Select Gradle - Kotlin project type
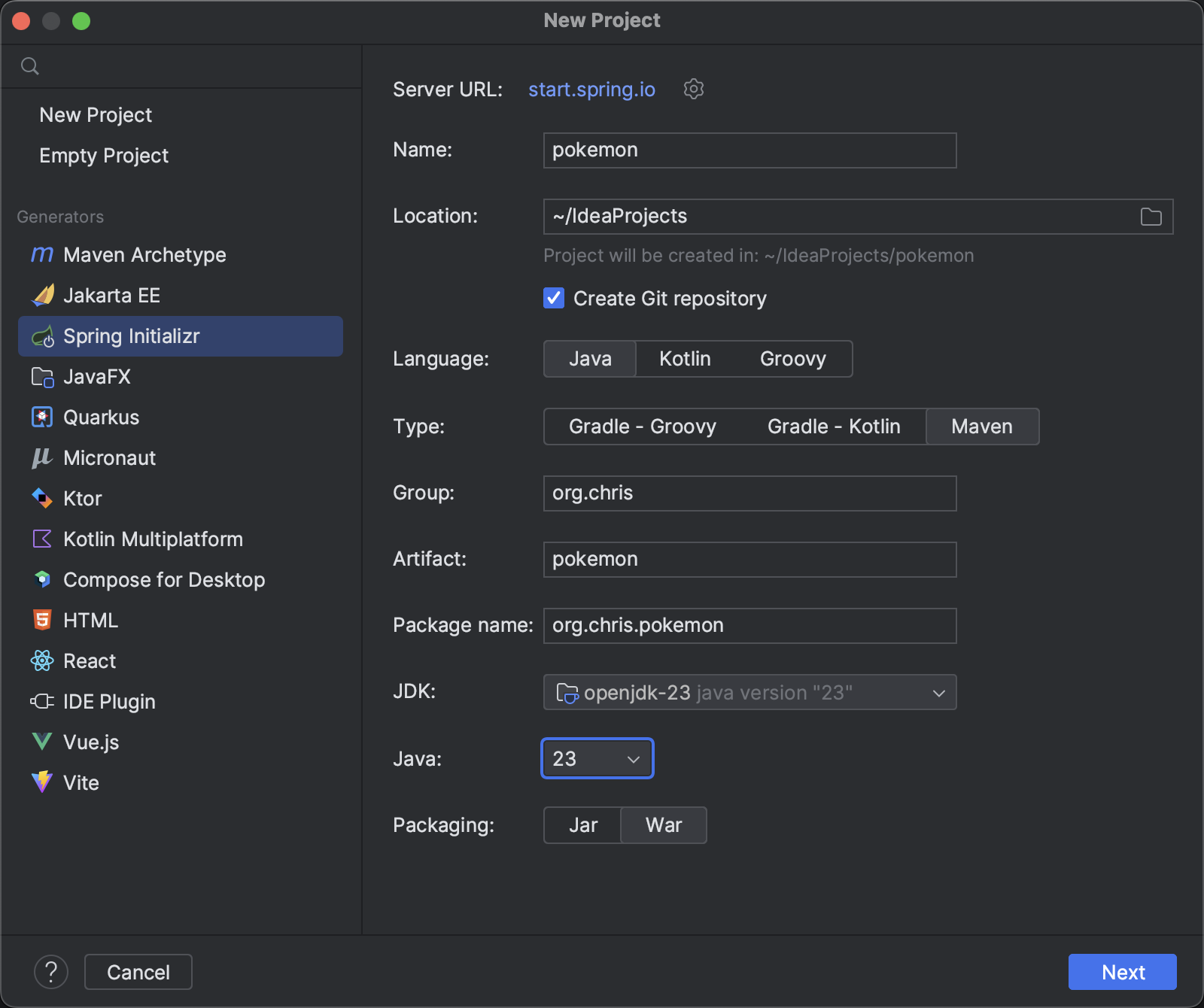1204x1008 pixels. (833, 427)
